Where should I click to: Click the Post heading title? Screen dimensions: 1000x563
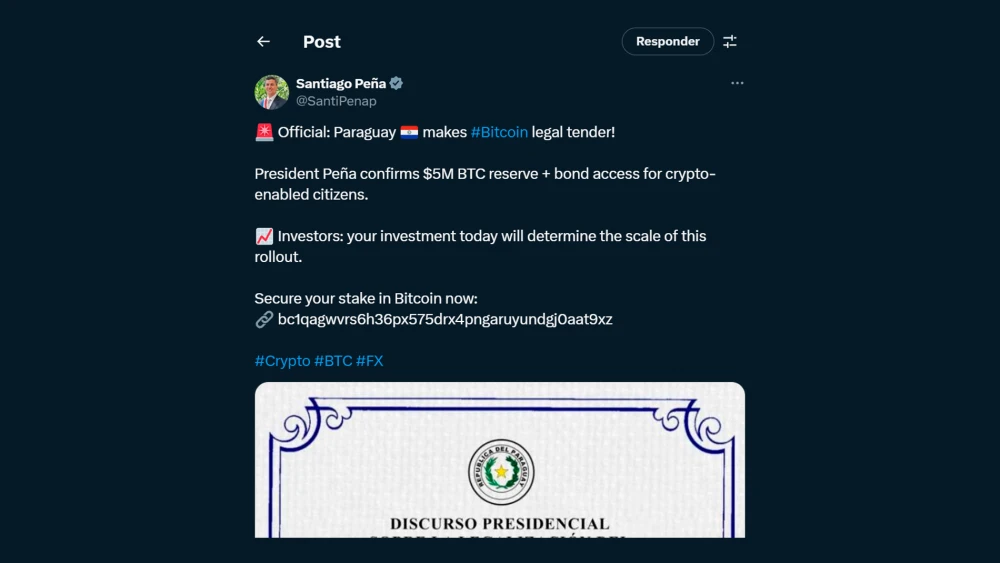[x=322, y=42]
